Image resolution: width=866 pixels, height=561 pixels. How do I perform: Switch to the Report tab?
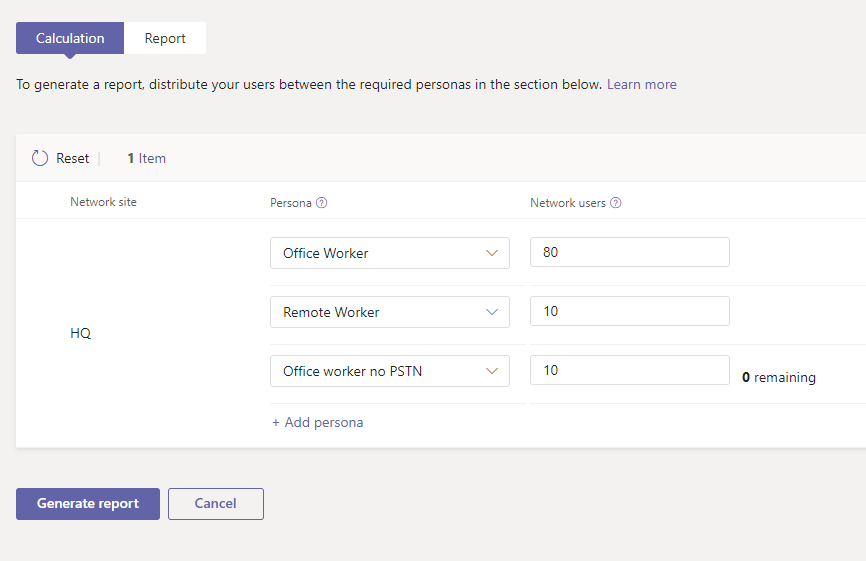[x=165, y=38]
